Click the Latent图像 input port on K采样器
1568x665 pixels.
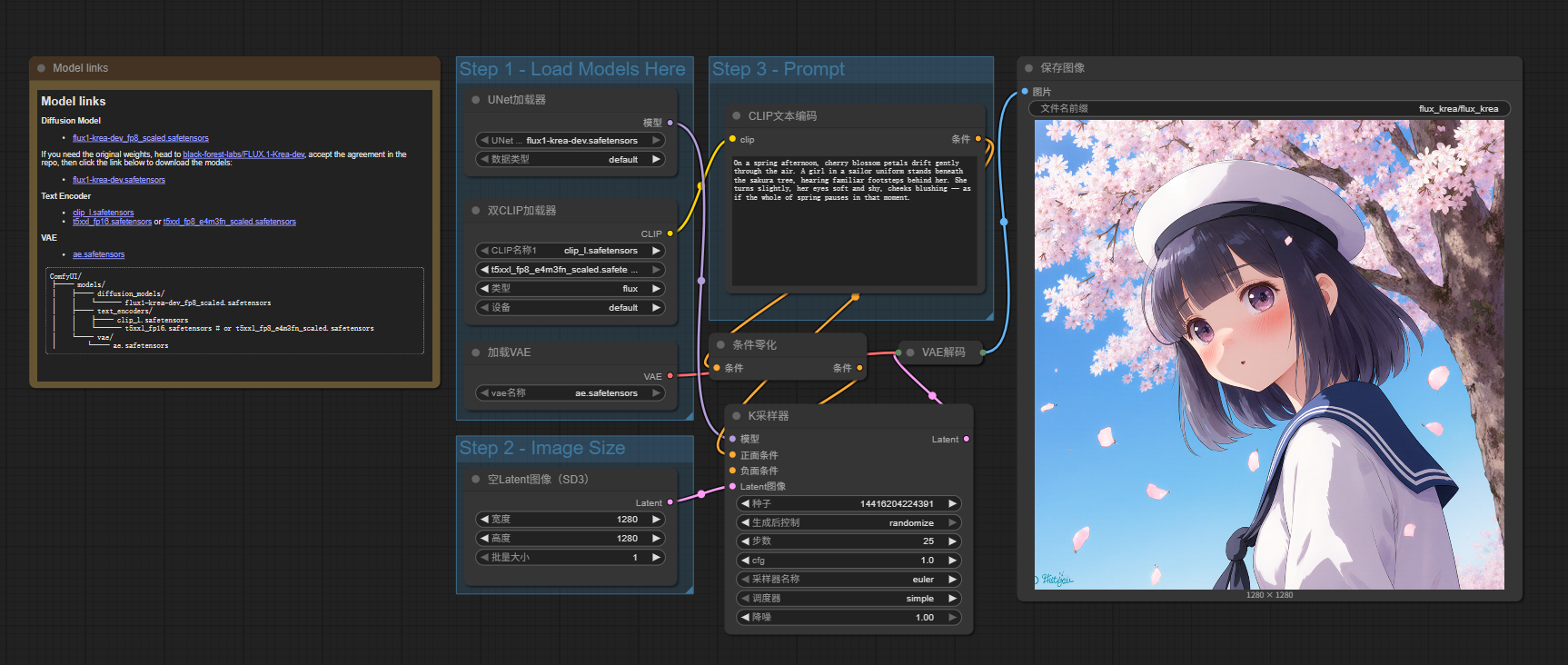coord(733,486)
